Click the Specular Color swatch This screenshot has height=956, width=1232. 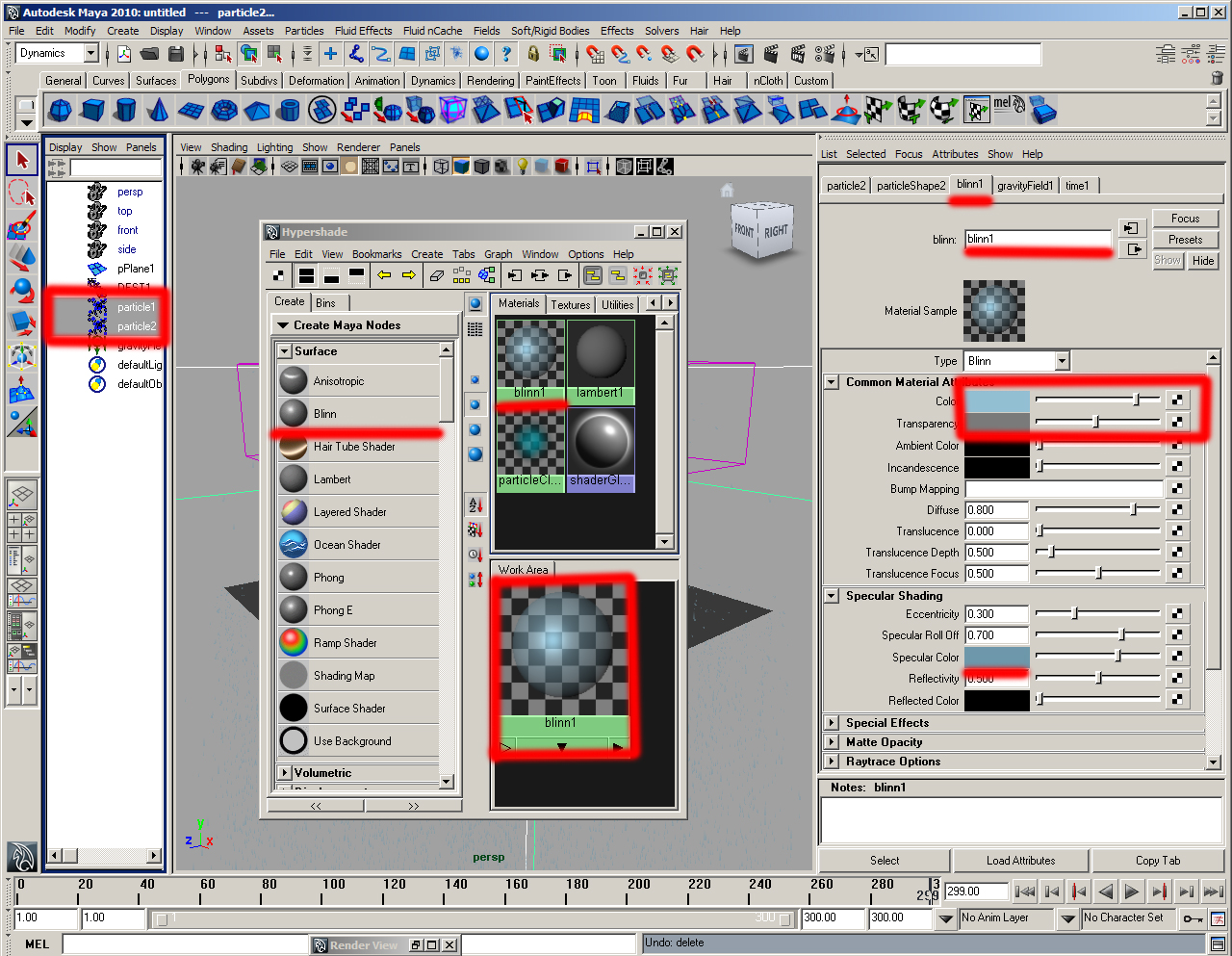997,657
